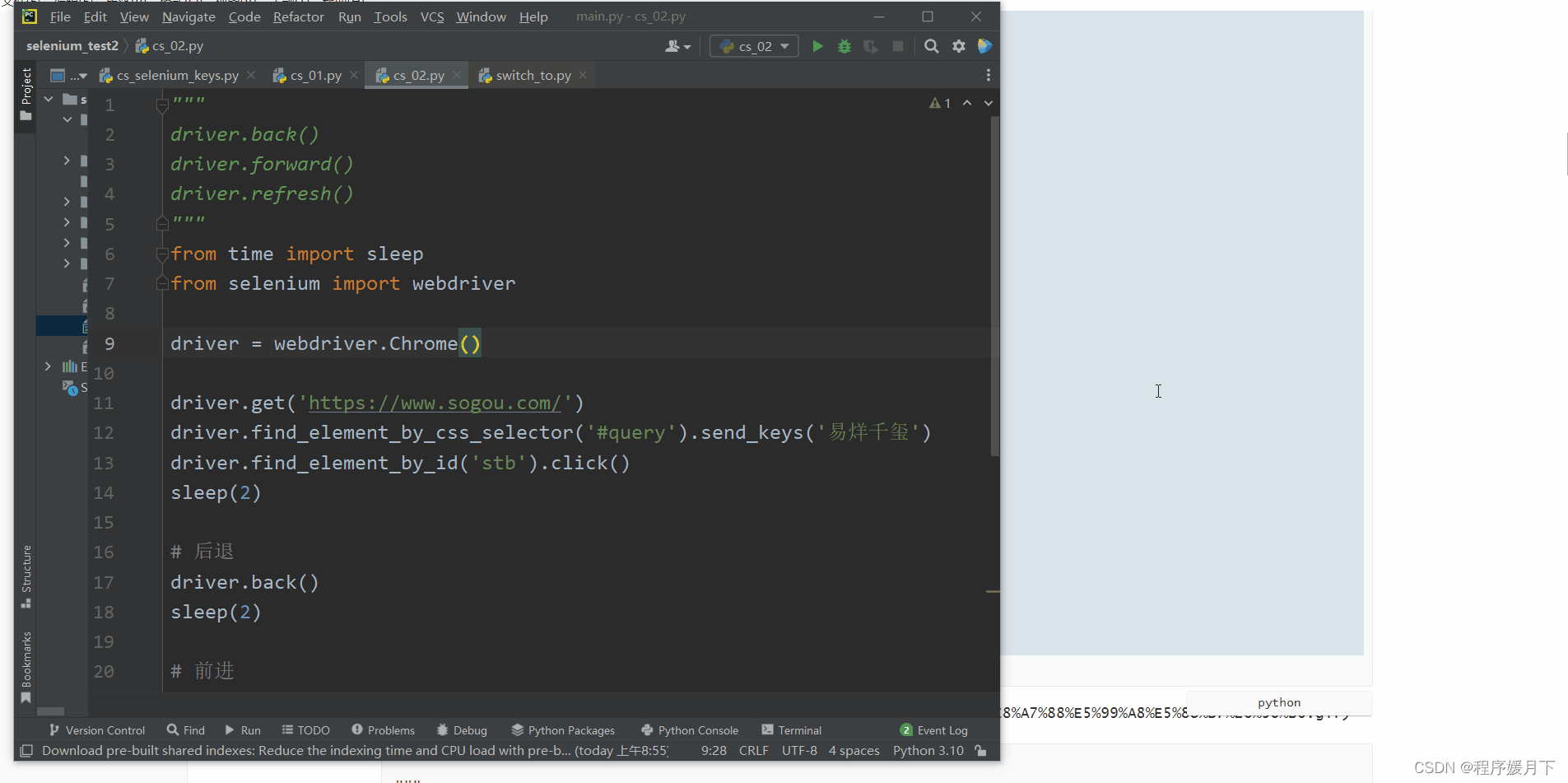Click Python 3.10 interpreter indicator
Screen dimensions: 1568x783
tap(928, 751)
